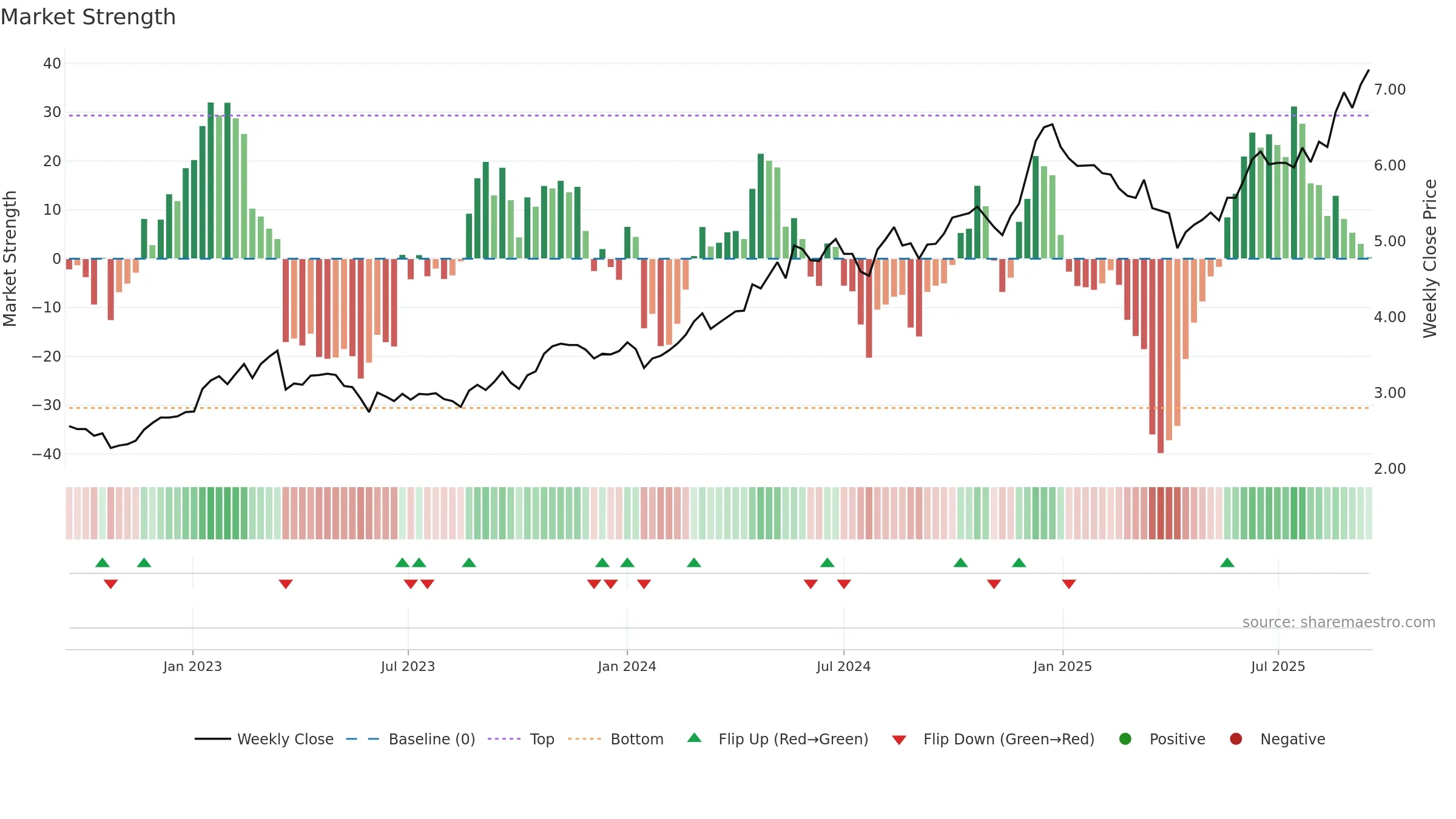1456x819 pixels.
Task: Click the 2.00 price tick label
Action: (x=1390, y=469)
